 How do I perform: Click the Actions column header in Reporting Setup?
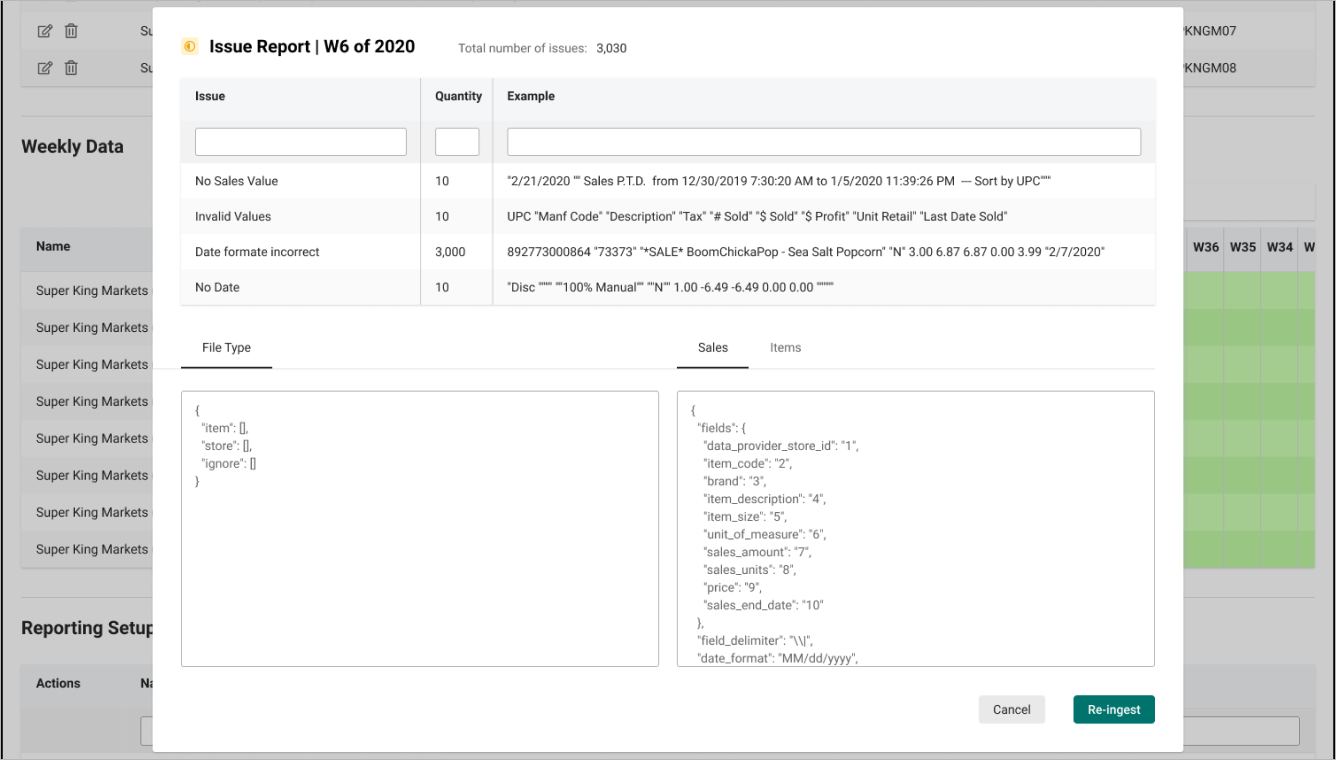58,683
